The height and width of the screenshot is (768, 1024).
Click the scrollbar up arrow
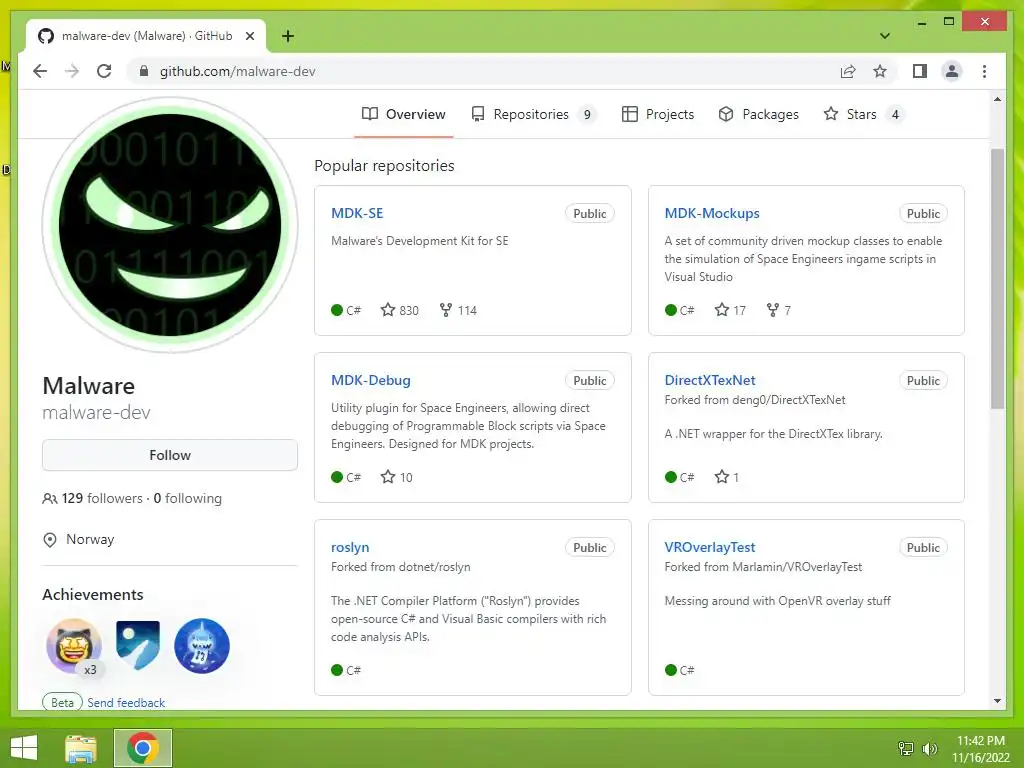997,99
